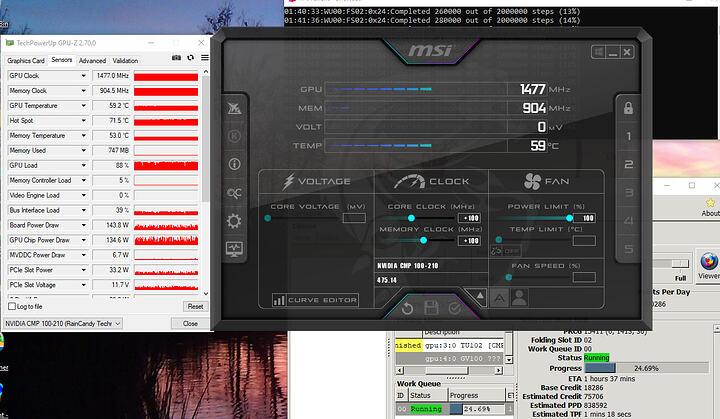Open Afterburner hardware monitor icon

click(234, 249)
